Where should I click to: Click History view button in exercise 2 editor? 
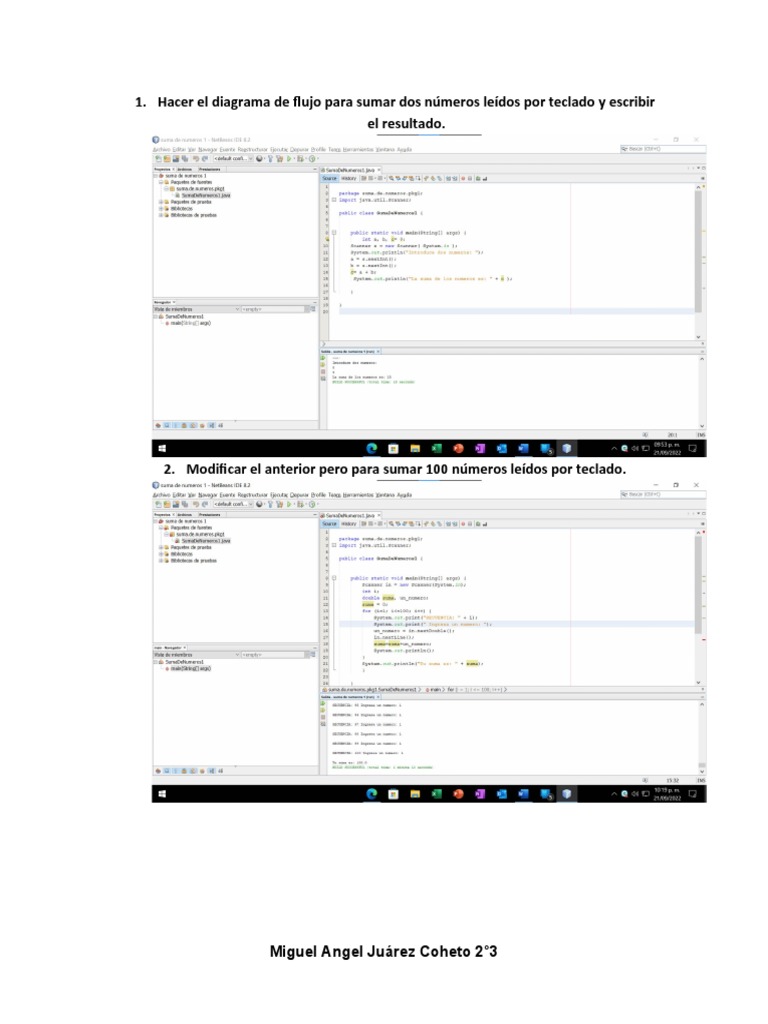point(348,524)
